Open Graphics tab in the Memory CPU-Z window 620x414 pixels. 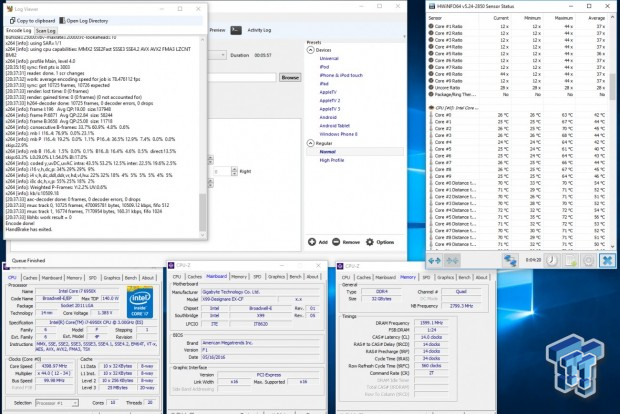coord(445,278)
